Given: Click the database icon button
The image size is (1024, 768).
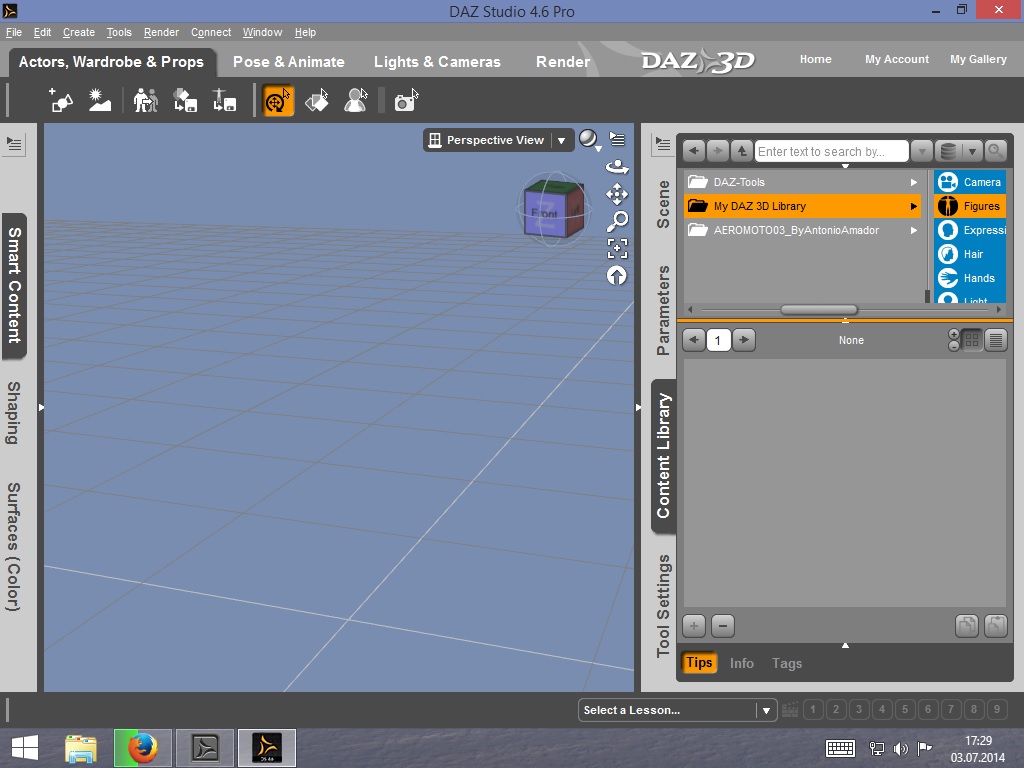Looking at the screenshot, I should pyautogui.click(x=948, y=151).
